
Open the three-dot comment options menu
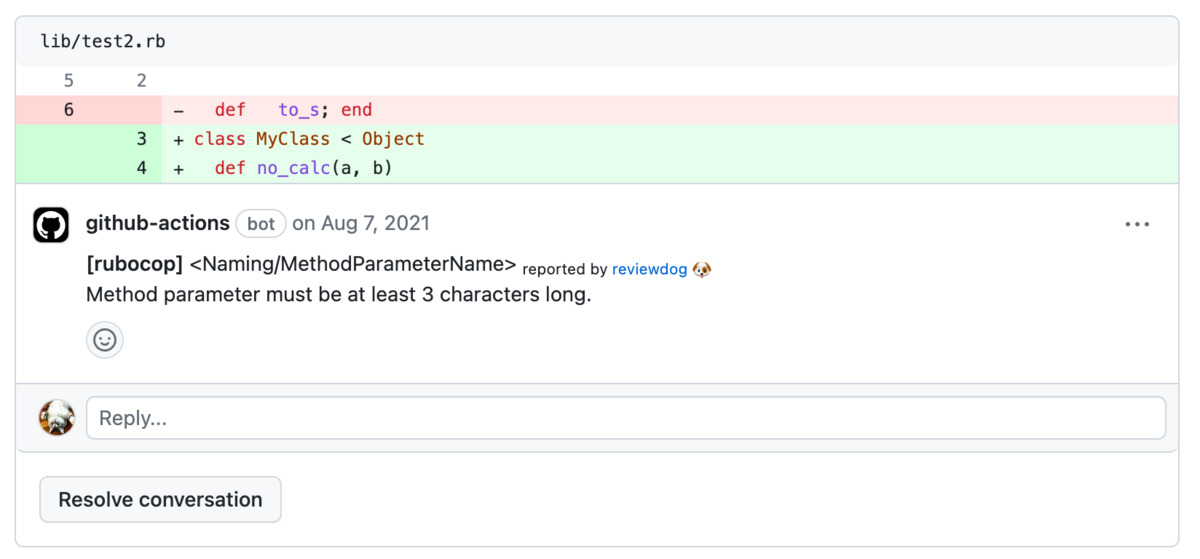(1137, 224)
